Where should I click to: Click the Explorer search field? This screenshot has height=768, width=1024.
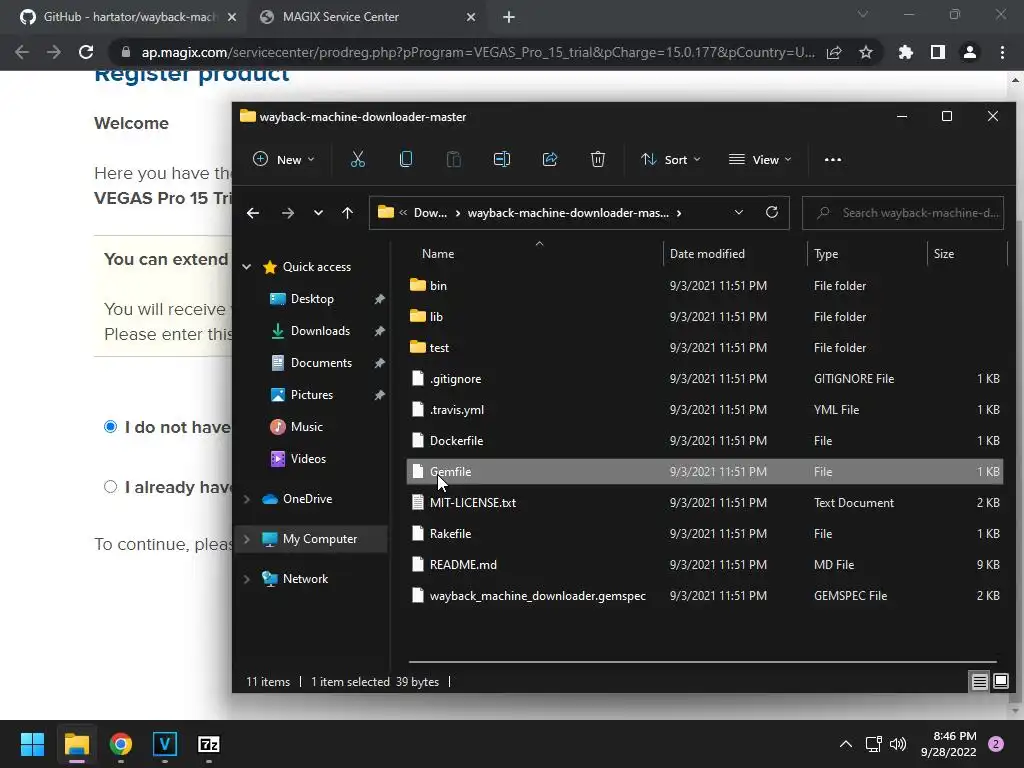coord(903,213)
